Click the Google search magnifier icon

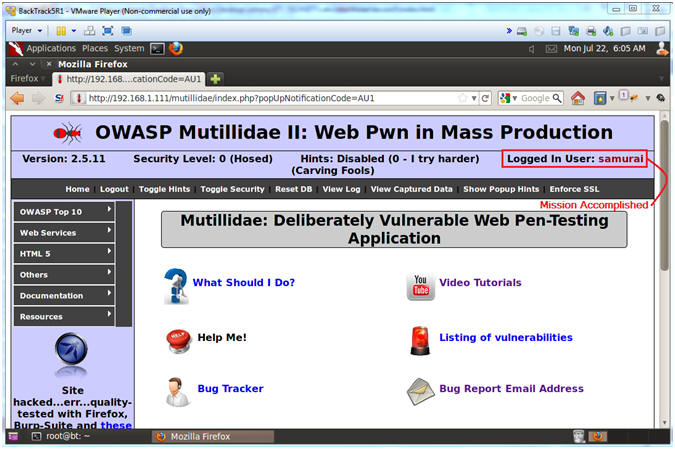557,98
